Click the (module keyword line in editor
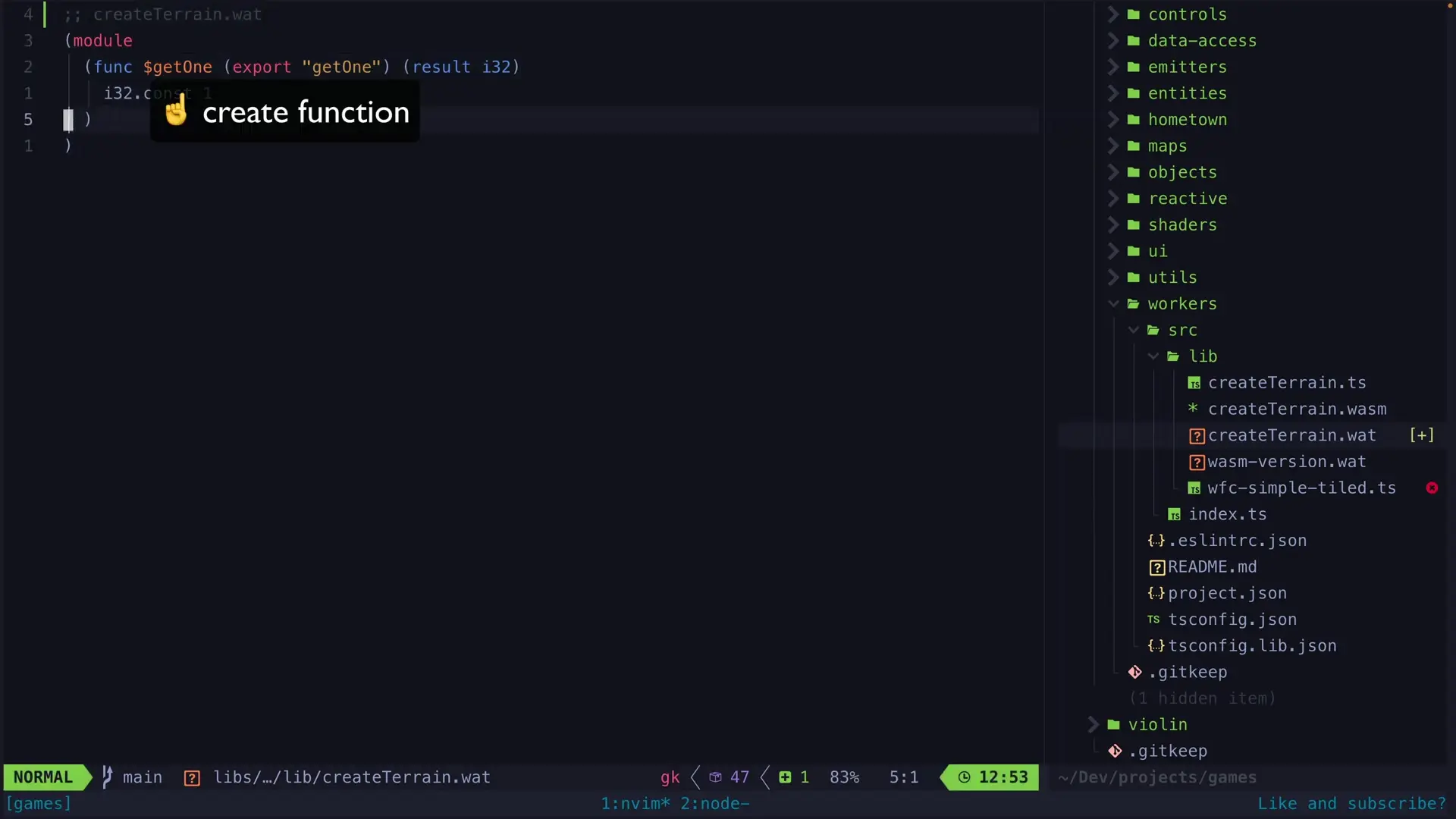Image resolution: width=1456 pixels, height=819 pixels. coord(99,41)
